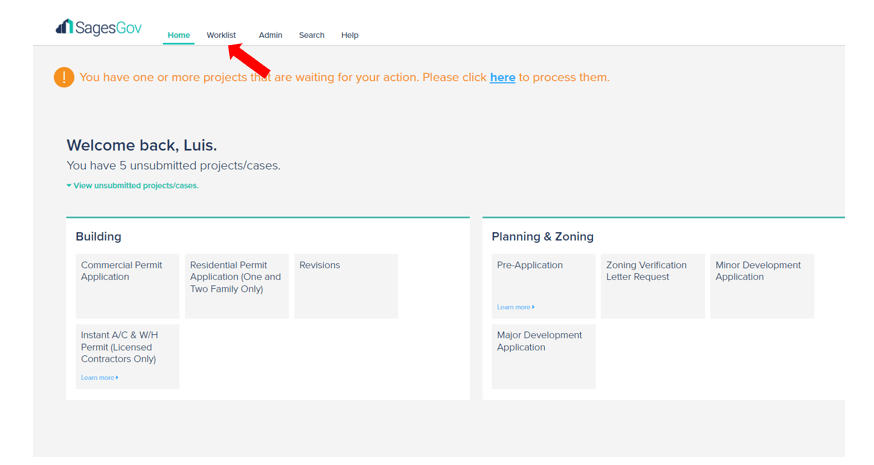Click the 'here' link in the alert
Viewport: 874px width, 465px height.
tap(502, 77)
